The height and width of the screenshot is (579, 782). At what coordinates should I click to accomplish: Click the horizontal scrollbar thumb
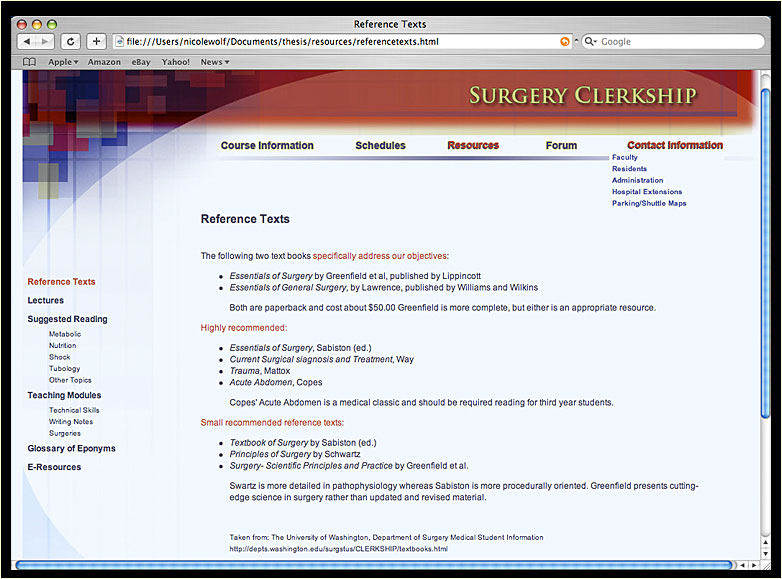click(x=373, y=565)
